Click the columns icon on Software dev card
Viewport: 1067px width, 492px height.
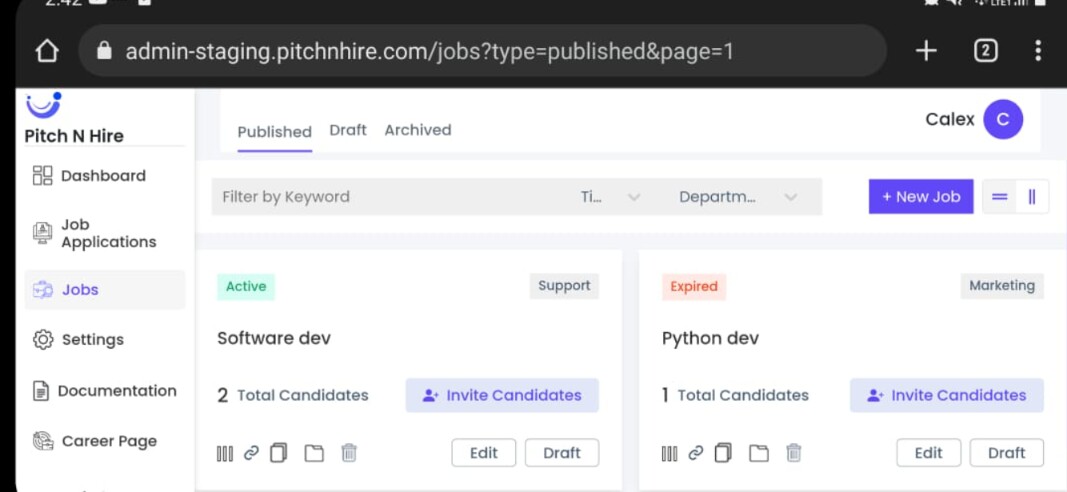coord(224,453)
